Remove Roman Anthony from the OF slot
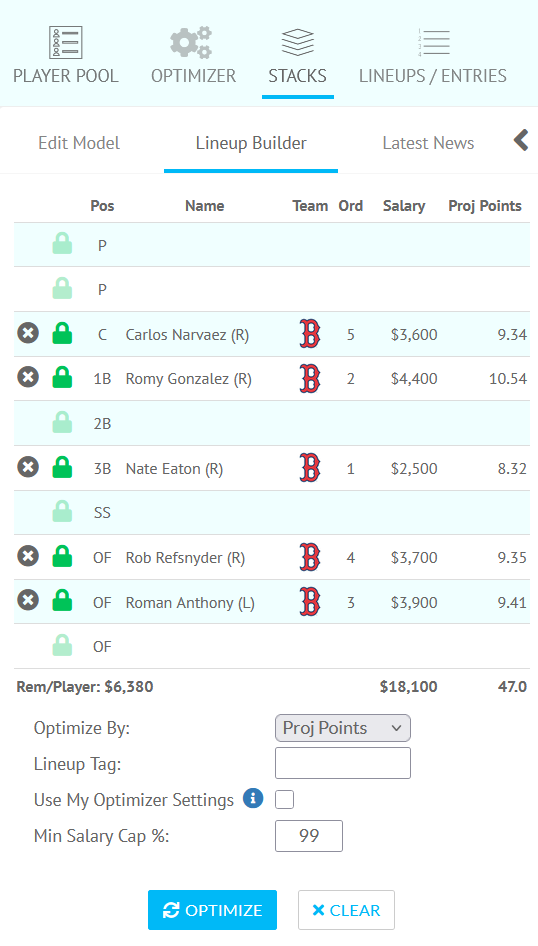538x946 pixels. 28,601
